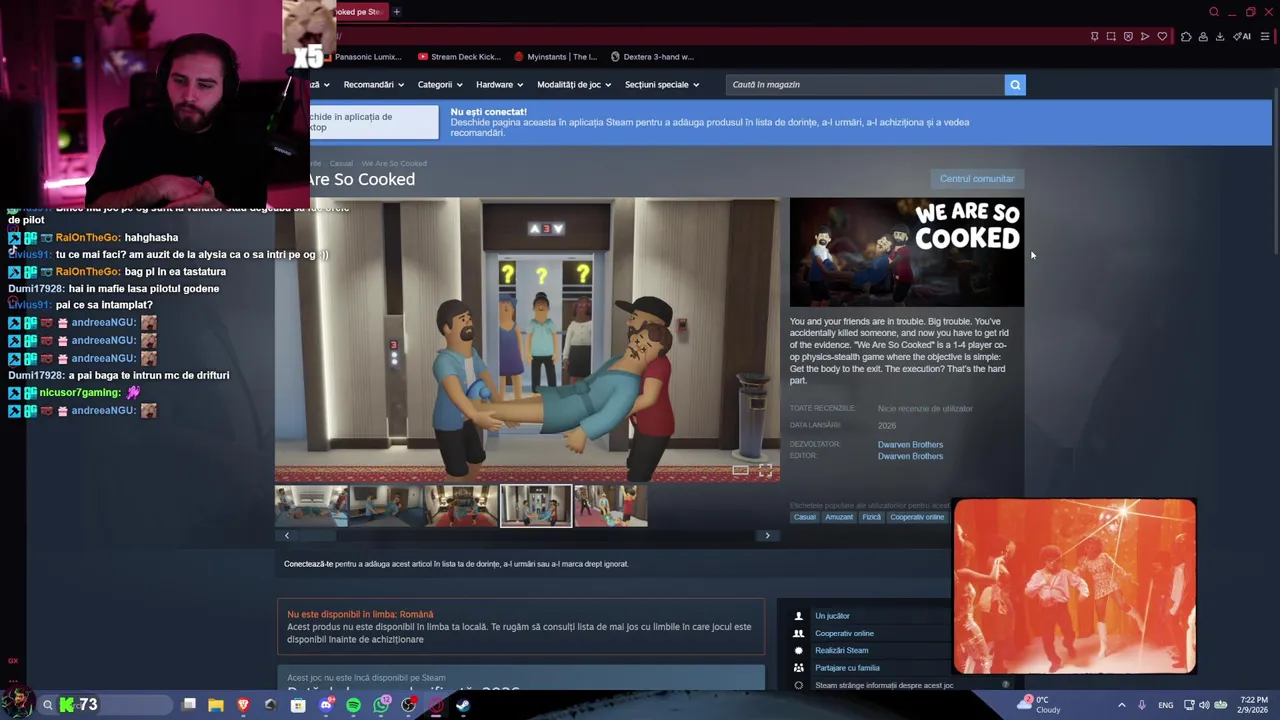Open the Aria AI button
This screenshot has width=1280, height=720.
1242,37
